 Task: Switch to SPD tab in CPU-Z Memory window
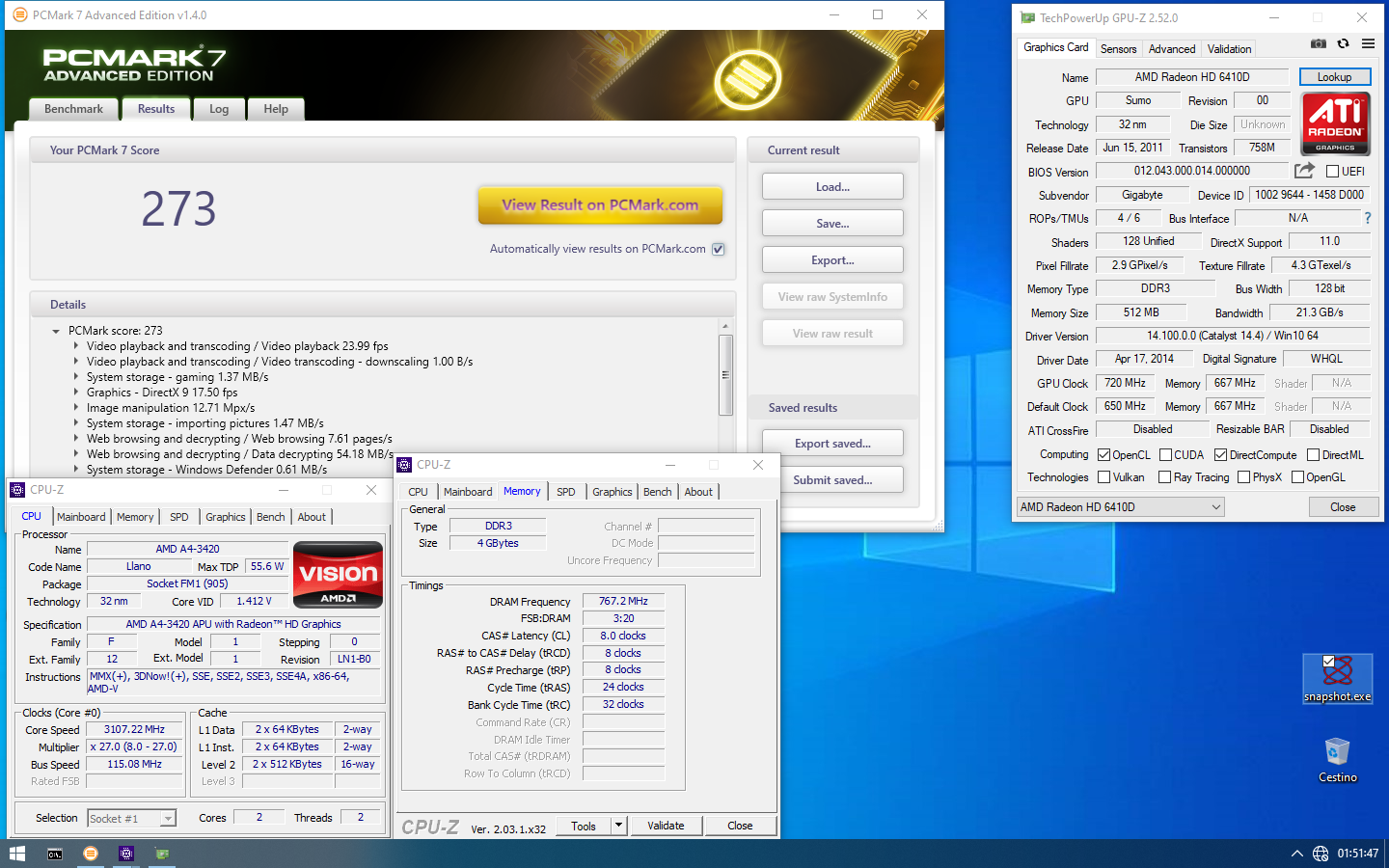tap(566, 492)
